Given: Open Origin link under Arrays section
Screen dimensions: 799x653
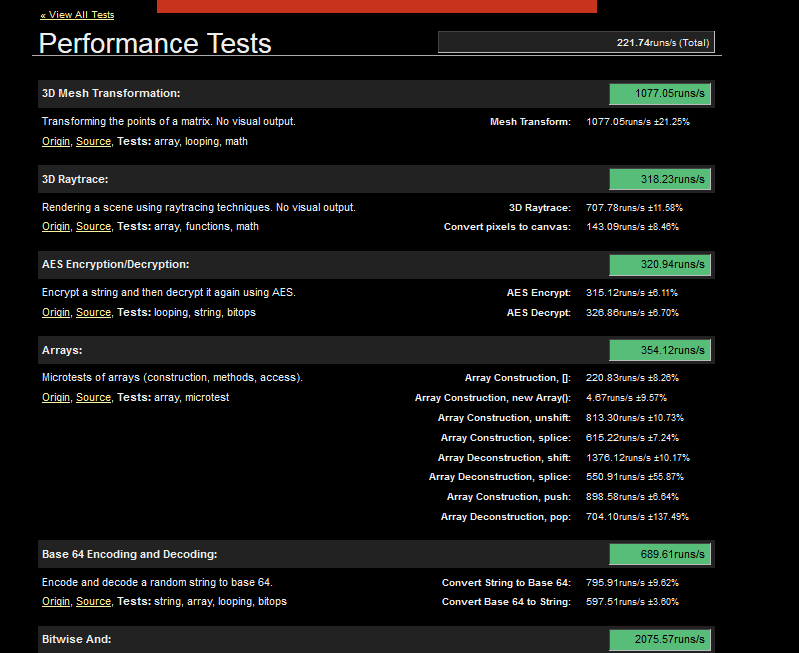Looking at the screenshot, I should (x=56, y=397).
